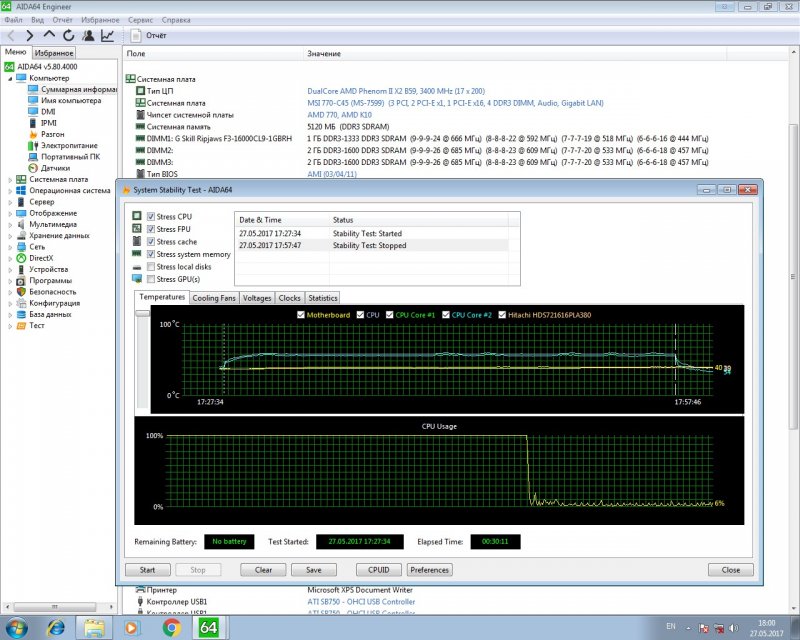Viewport: 800px width, 640px height.
Task: Enable Stress GPU(s) checkbox
Action: [151, 279]
